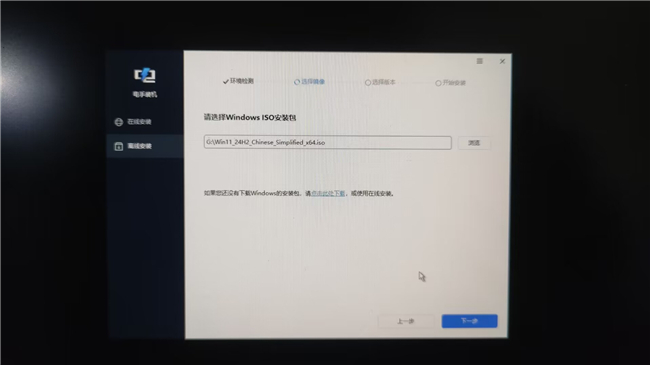Close the installer window with X
Viewport: 650px width, 365px height.
(x=502, y=61)
